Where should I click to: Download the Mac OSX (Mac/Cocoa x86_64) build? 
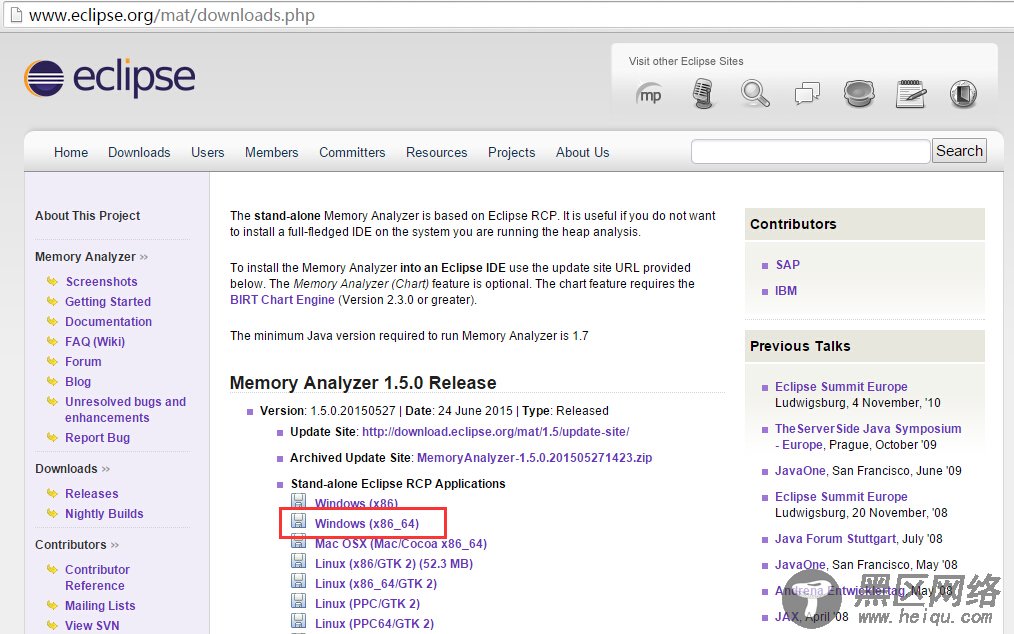[401, 543]
